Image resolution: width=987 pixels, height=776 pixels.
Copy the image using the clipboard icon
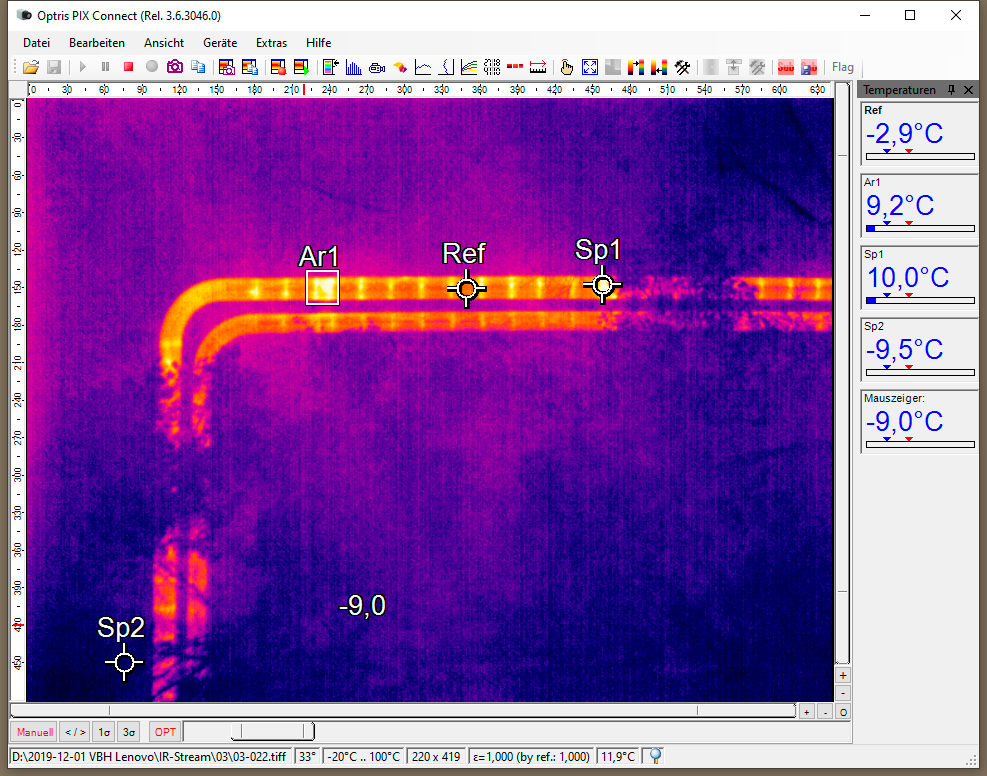199,67
